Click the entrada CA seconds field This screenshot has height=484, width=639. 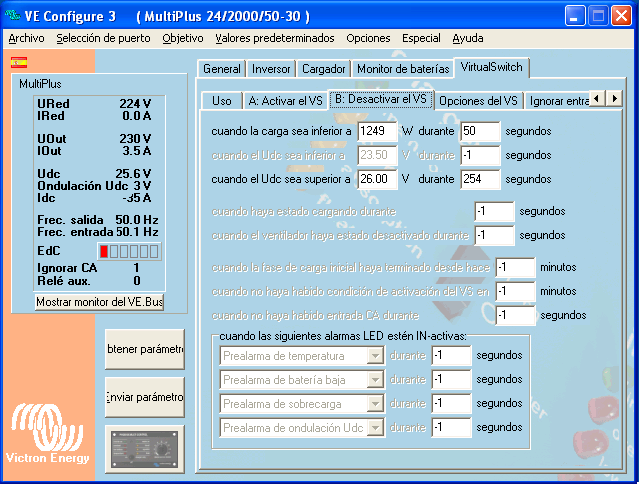pyautogui.click(x=515, y=315)
